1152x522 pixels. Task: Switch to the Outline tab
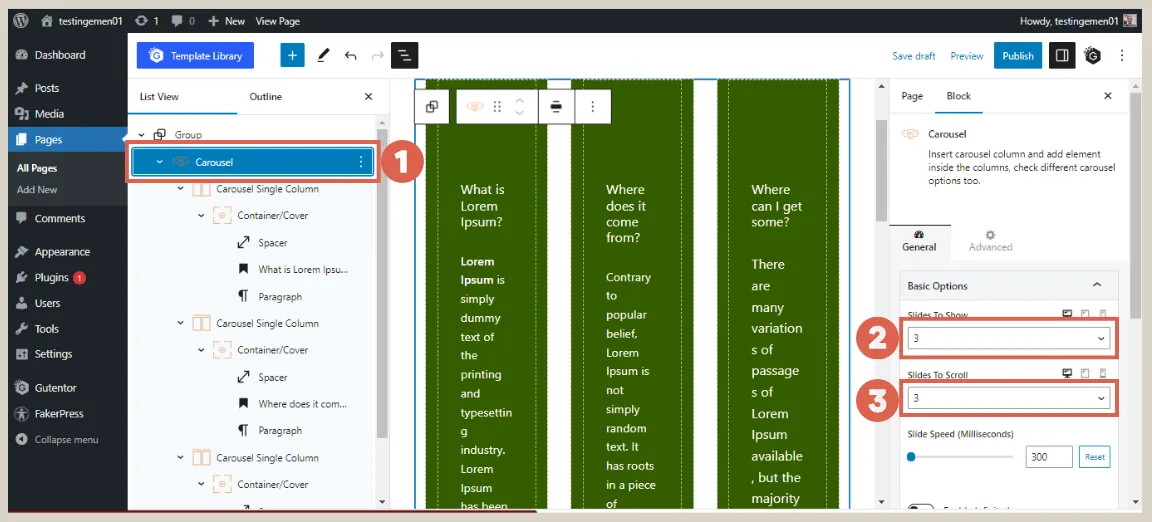[266, 97]
